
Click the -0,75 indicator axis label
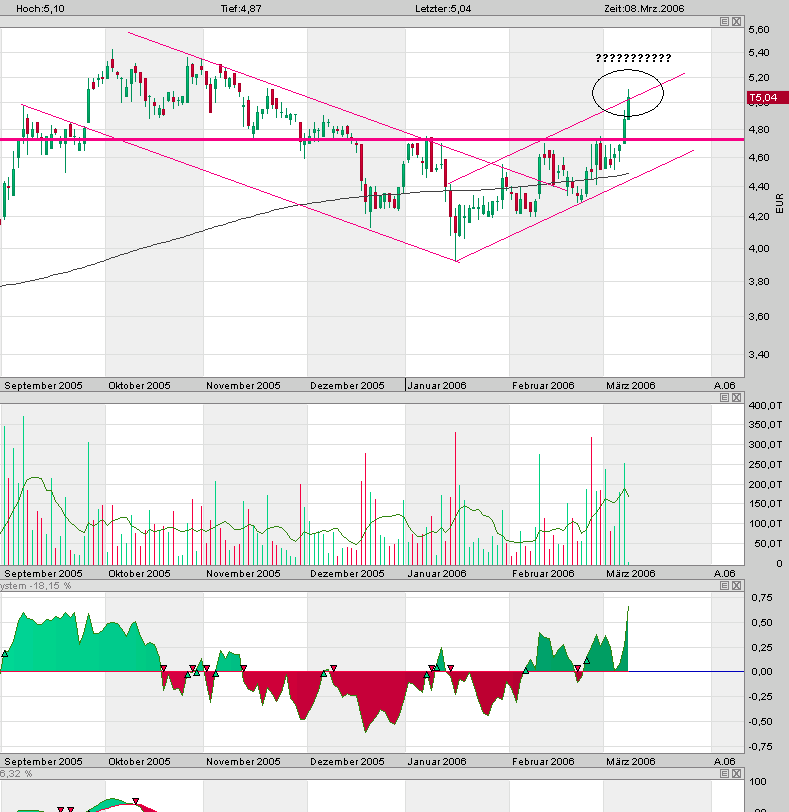tap(759, 747)
